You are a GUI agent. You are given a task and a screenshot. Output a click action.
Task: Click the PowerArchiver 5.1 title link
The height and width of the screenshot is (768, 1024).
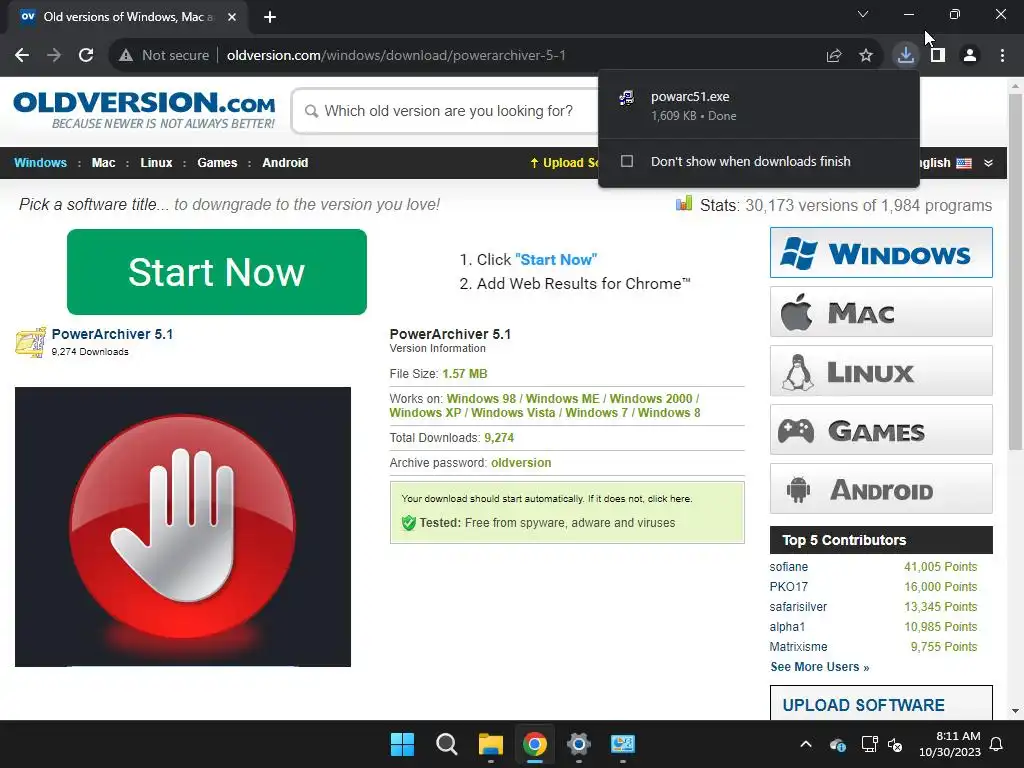[x=112, y=334]
